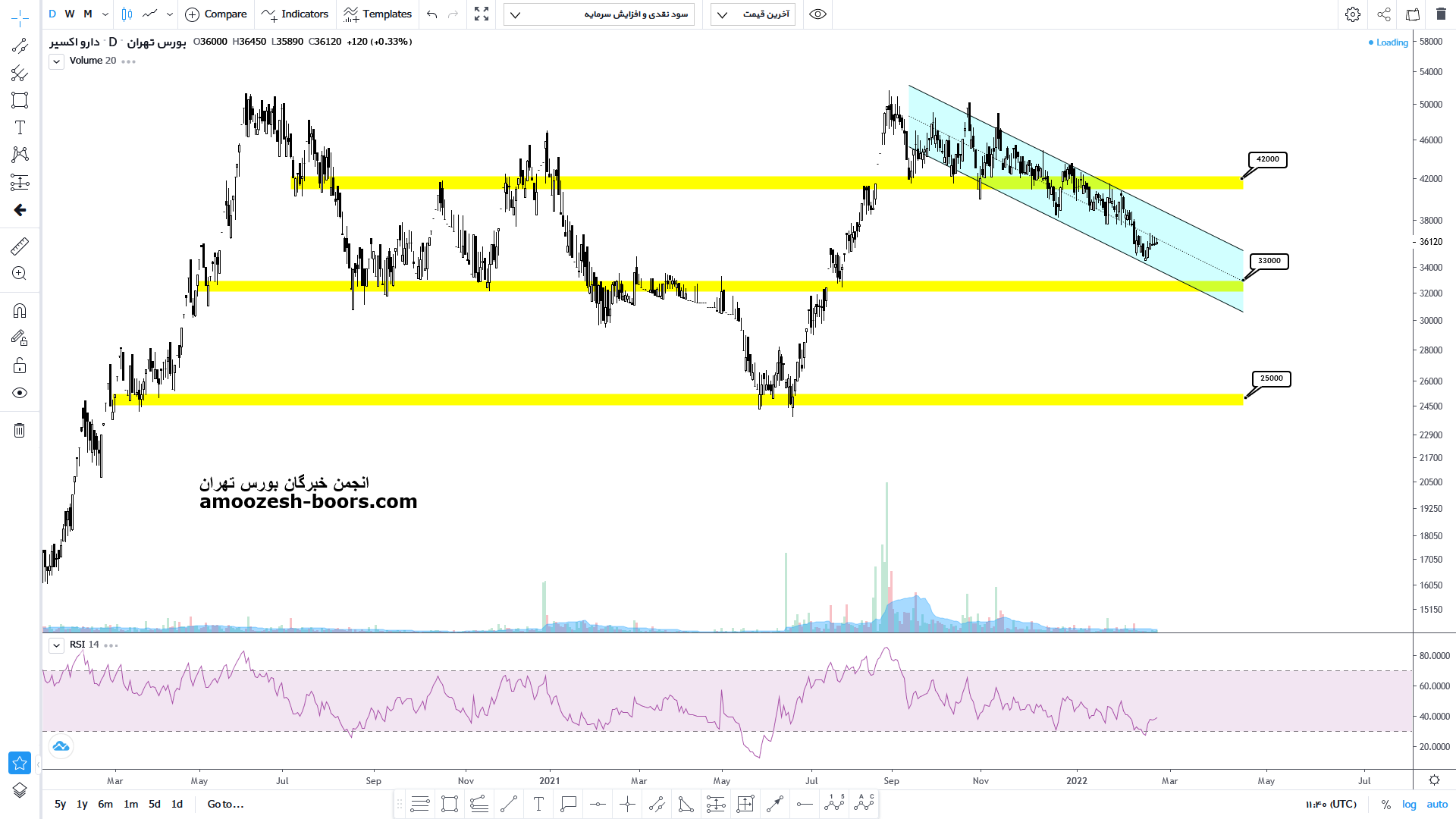Toggle auto scale option

[1437, 805]
